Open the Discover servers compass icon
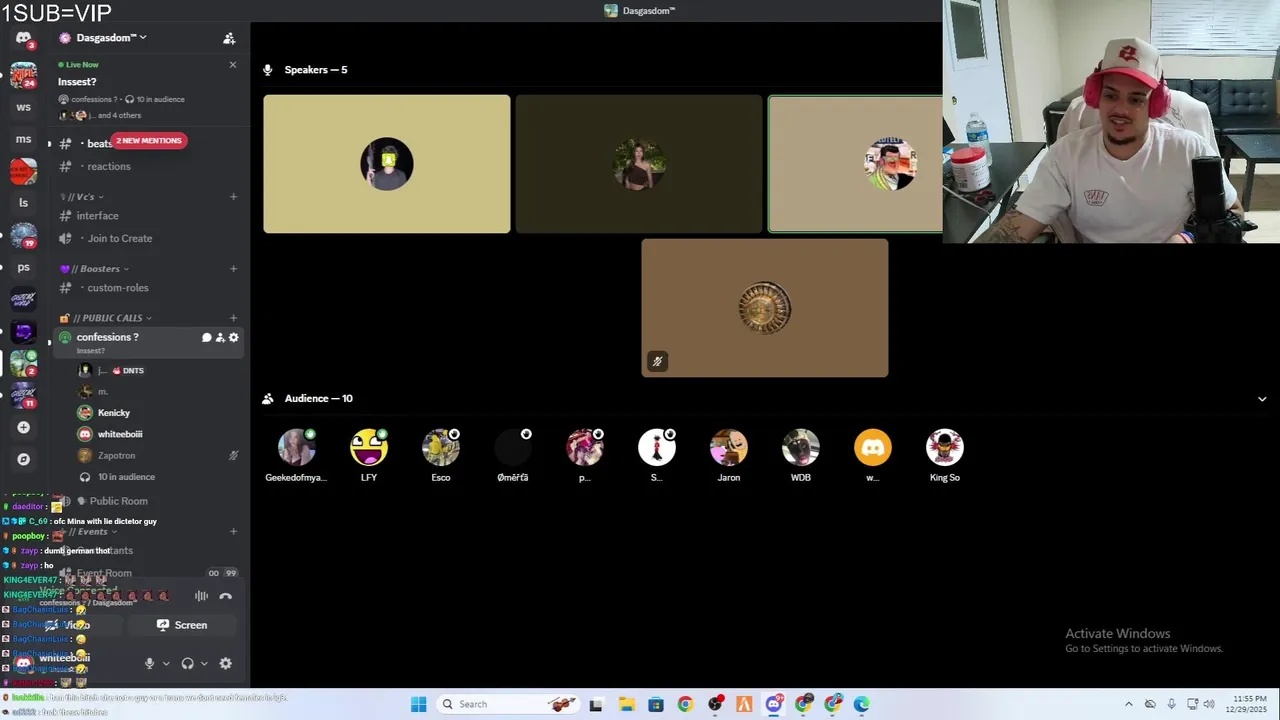Viewport: 1280px width, 720px height. click(x=23, y=459)
